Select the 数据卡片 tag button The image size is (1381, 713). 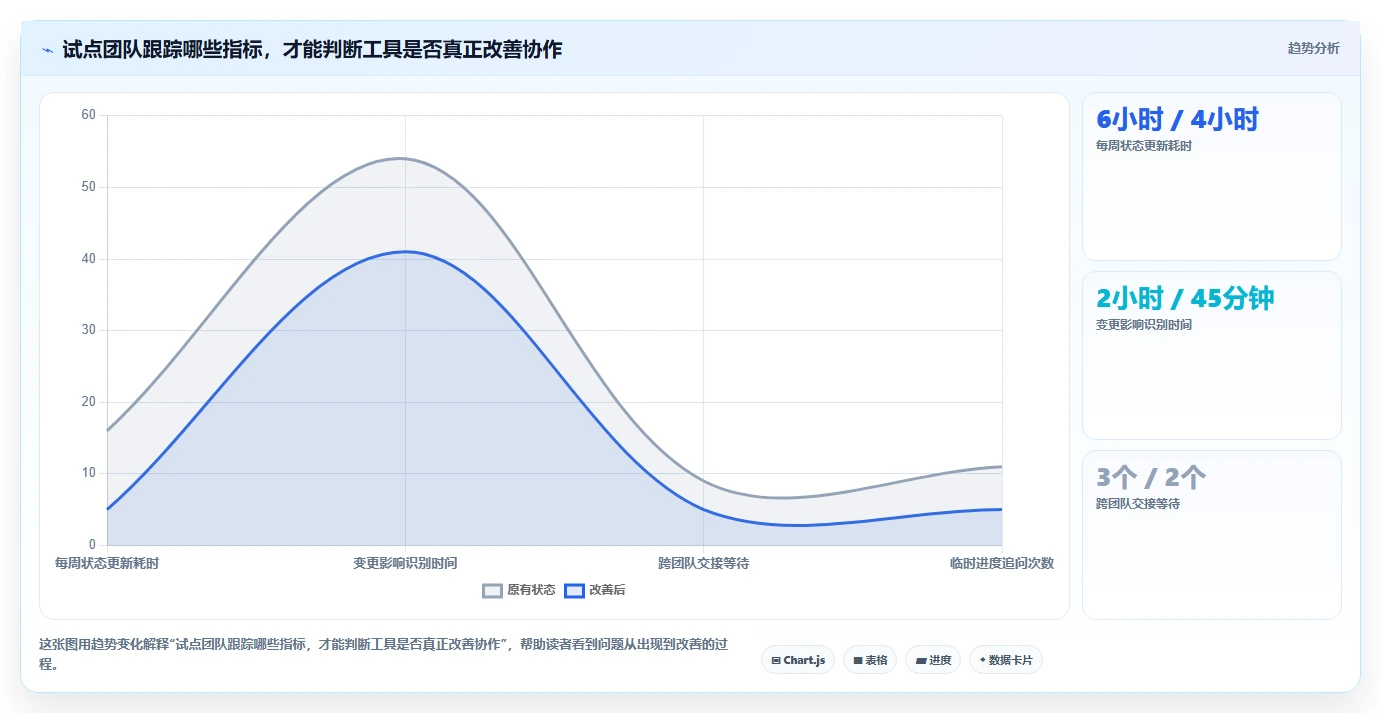1005,660
